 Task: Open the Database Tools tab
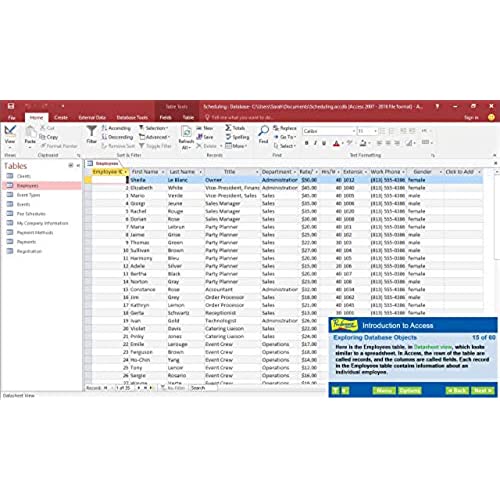pos(132,117)
